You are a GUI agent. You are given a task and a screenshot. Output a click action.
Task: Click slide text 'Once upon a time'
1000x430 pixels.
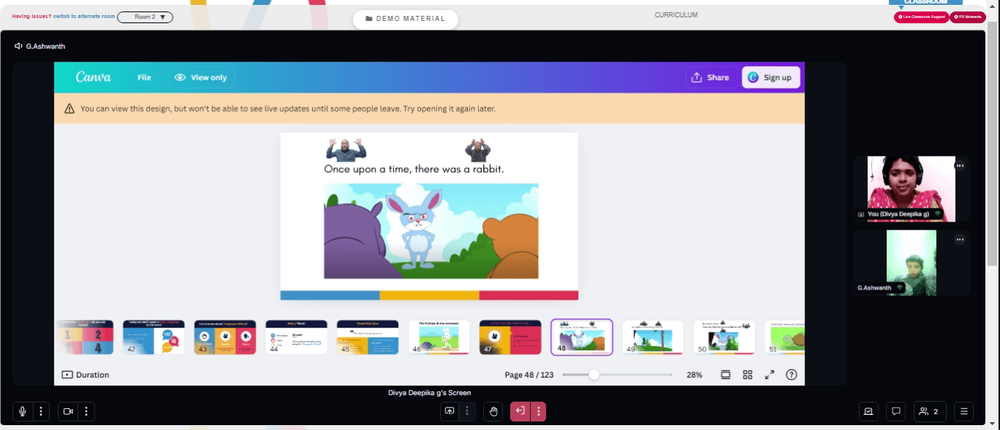(367, 169)
